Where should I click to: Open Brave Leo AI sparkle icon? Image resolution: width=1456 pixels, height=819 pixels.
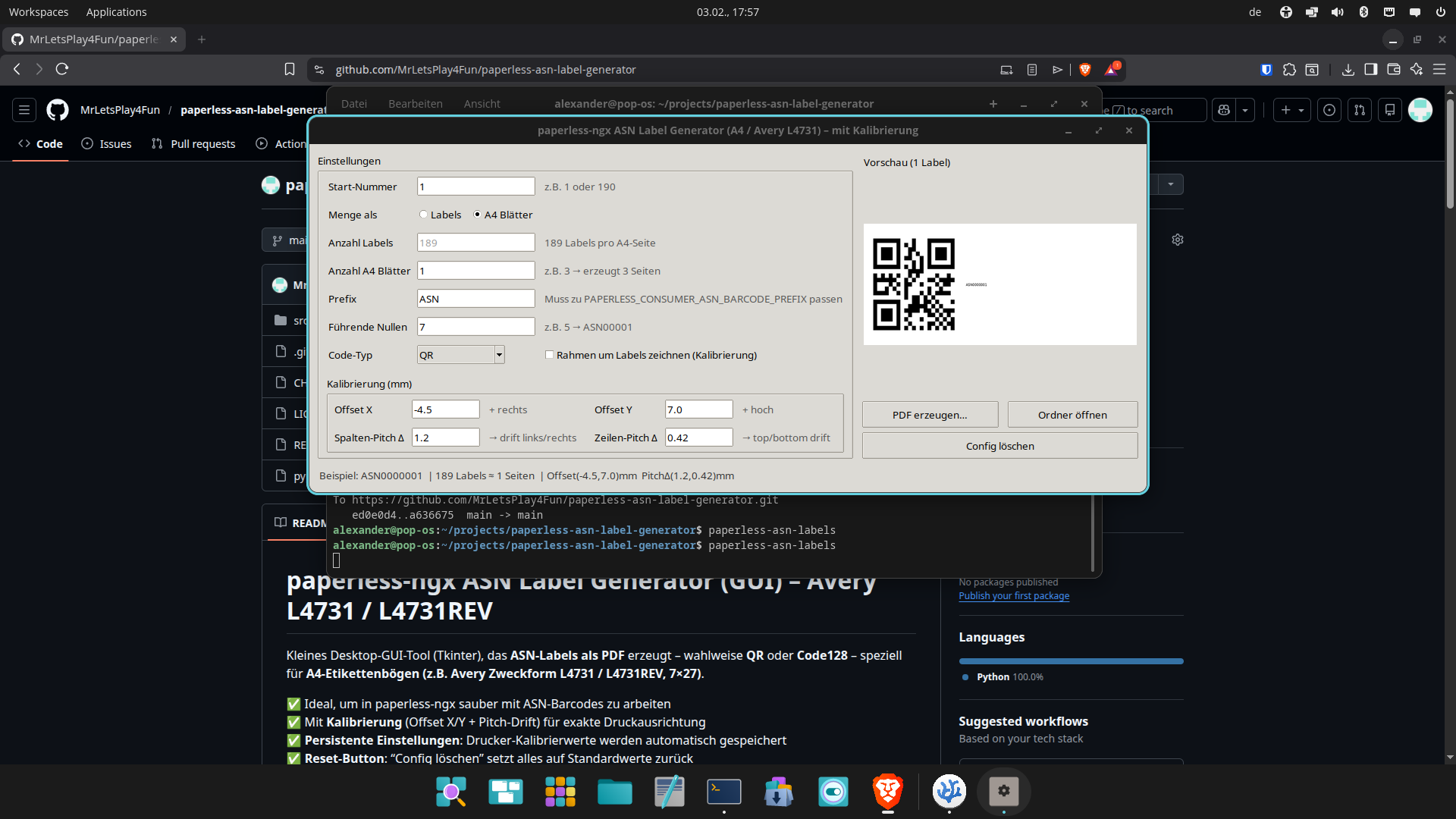click(x=1416, y=69)
